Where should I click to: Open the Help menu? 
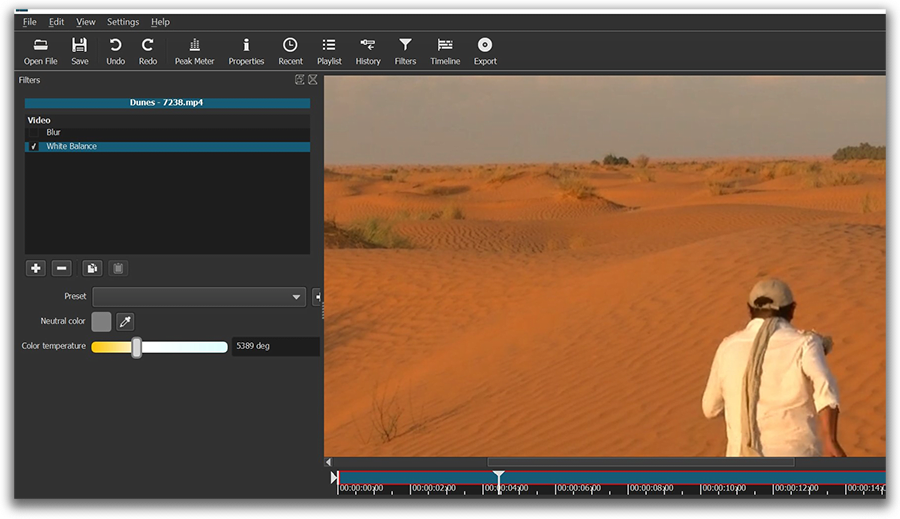coord(160,22)
